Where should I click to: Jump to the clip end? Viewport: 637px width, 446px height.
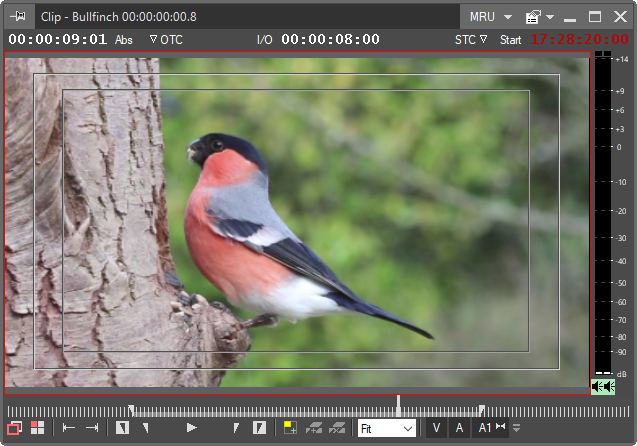coord(92,428)
